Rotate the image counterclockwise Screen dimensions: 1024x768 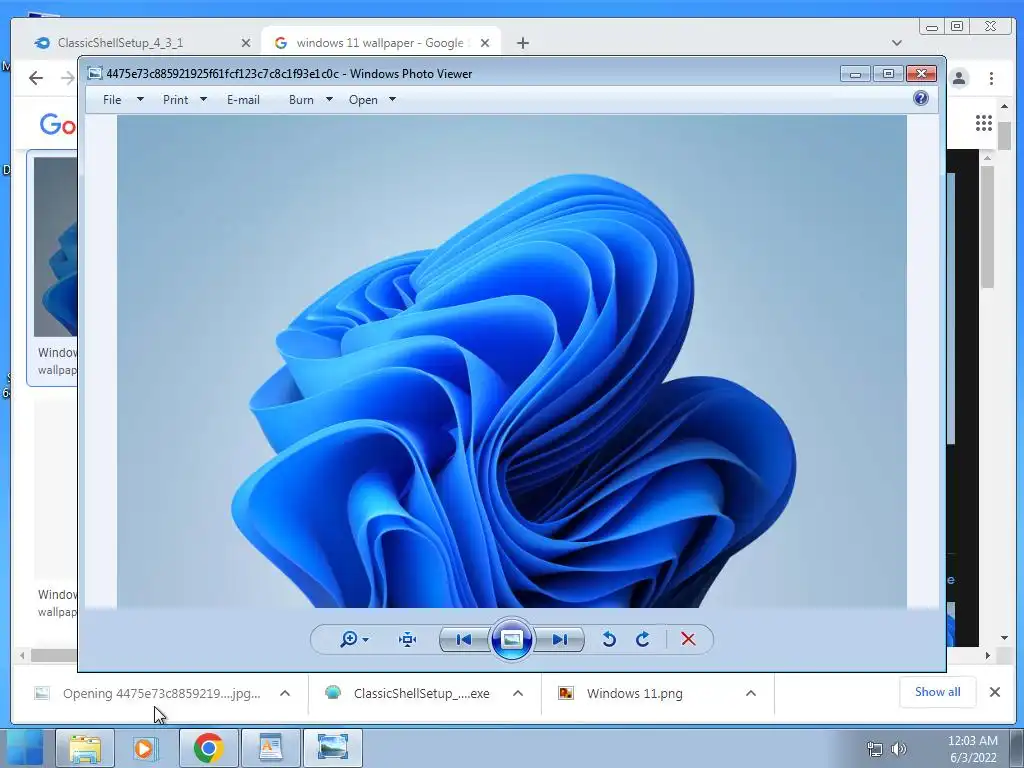pos(609,639)
